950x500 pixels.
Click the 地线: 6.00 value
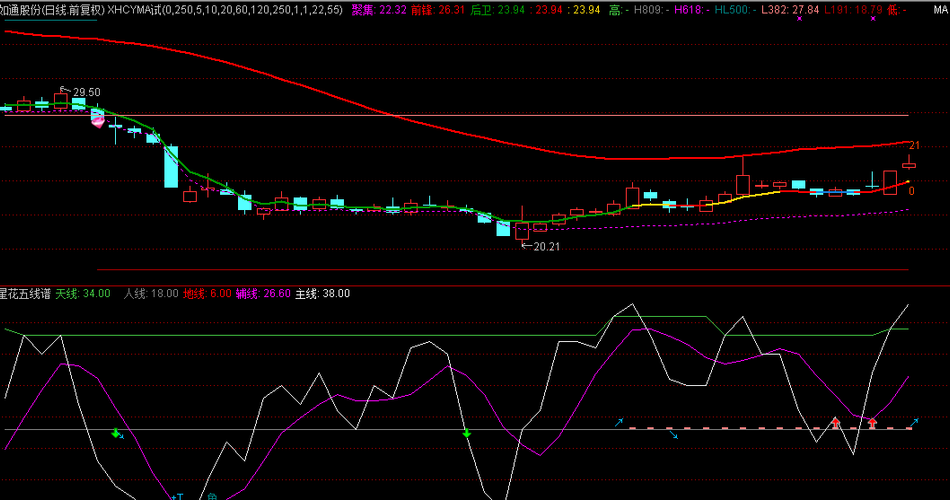pyautogui.click(x=207, y=293)
